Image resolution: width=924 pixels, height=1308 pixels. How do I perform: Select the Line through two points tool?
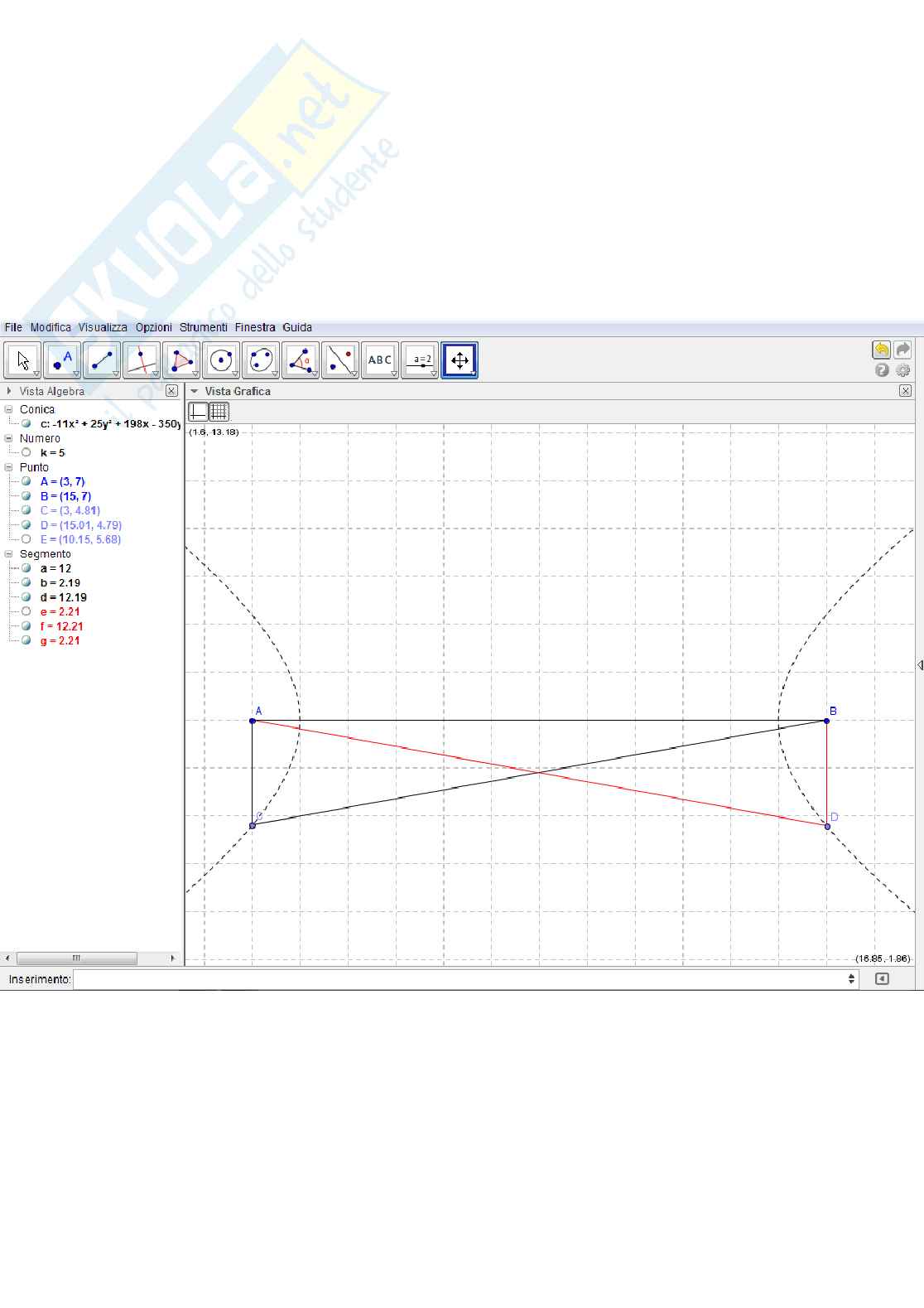click(x=101, y=360)
